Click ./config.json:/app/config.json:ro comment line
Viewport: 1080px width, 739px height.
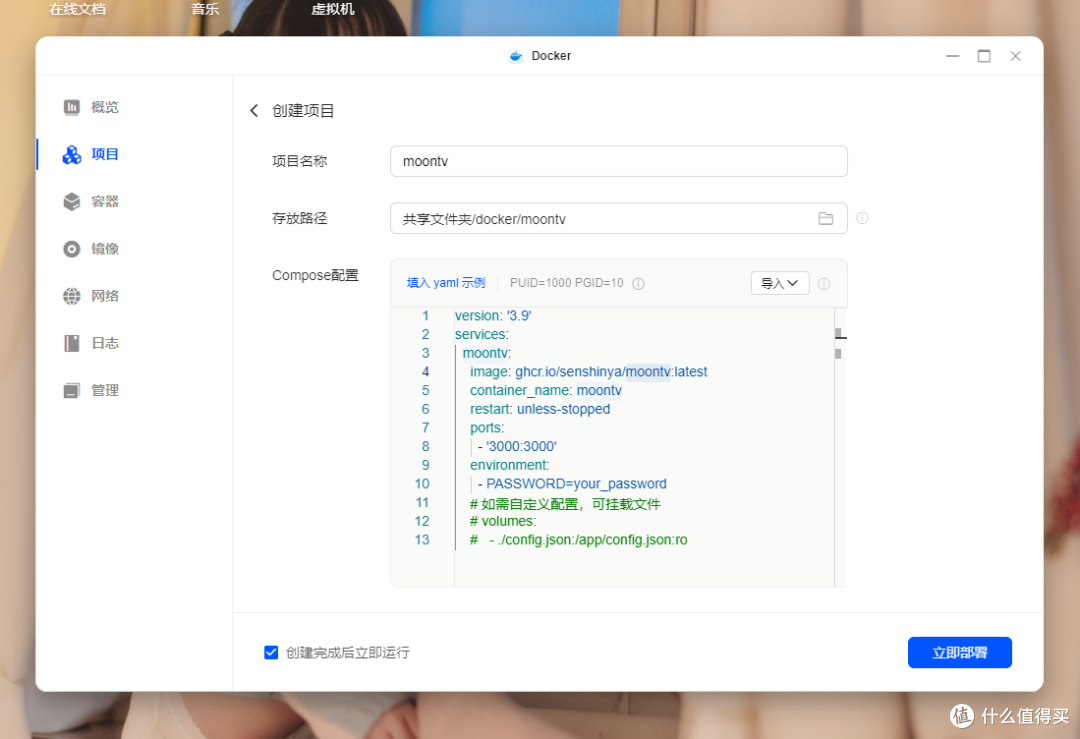579,540
